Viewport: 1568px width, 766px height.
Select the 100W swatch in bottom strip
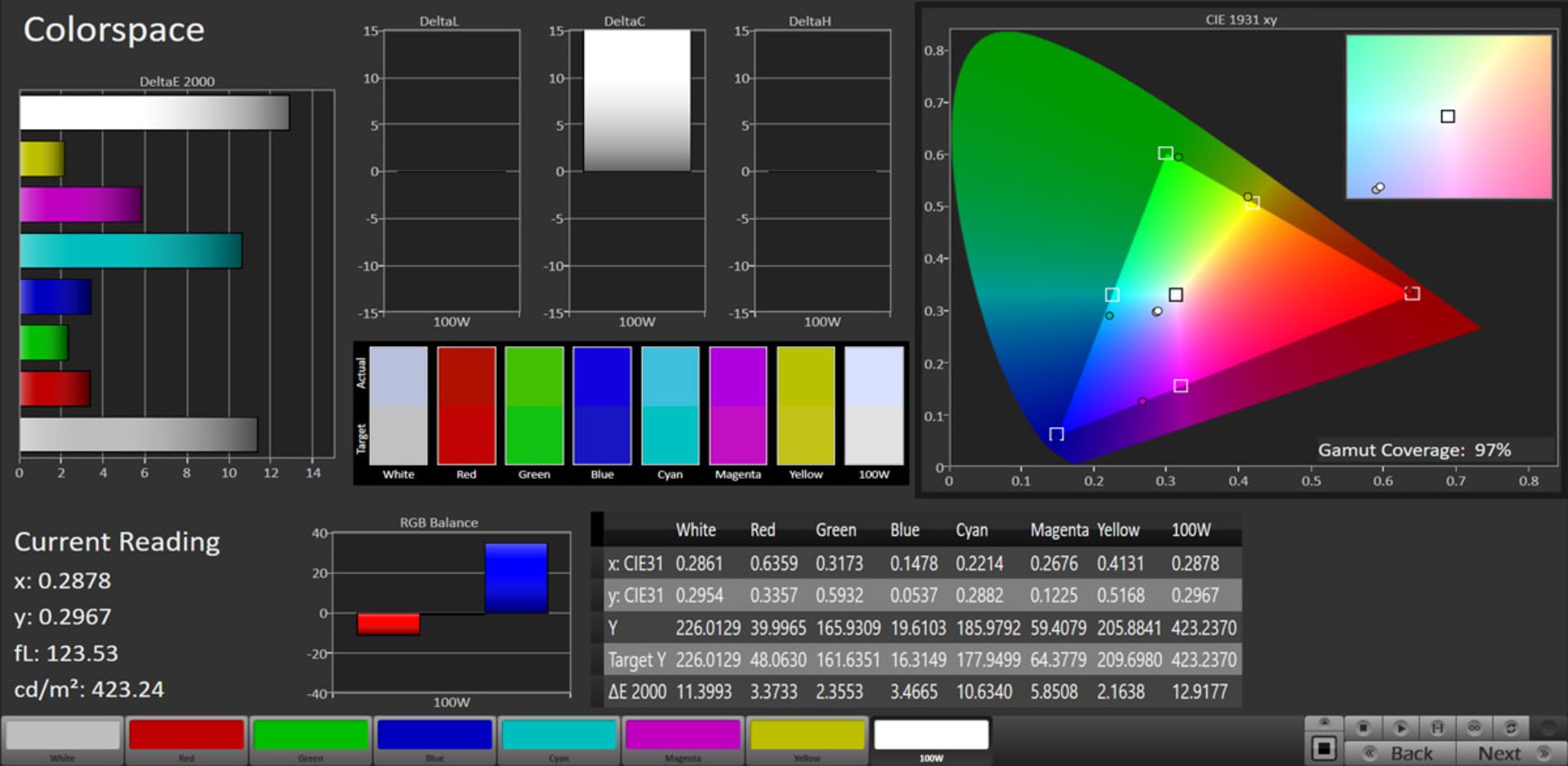click(x=931, y=736)
